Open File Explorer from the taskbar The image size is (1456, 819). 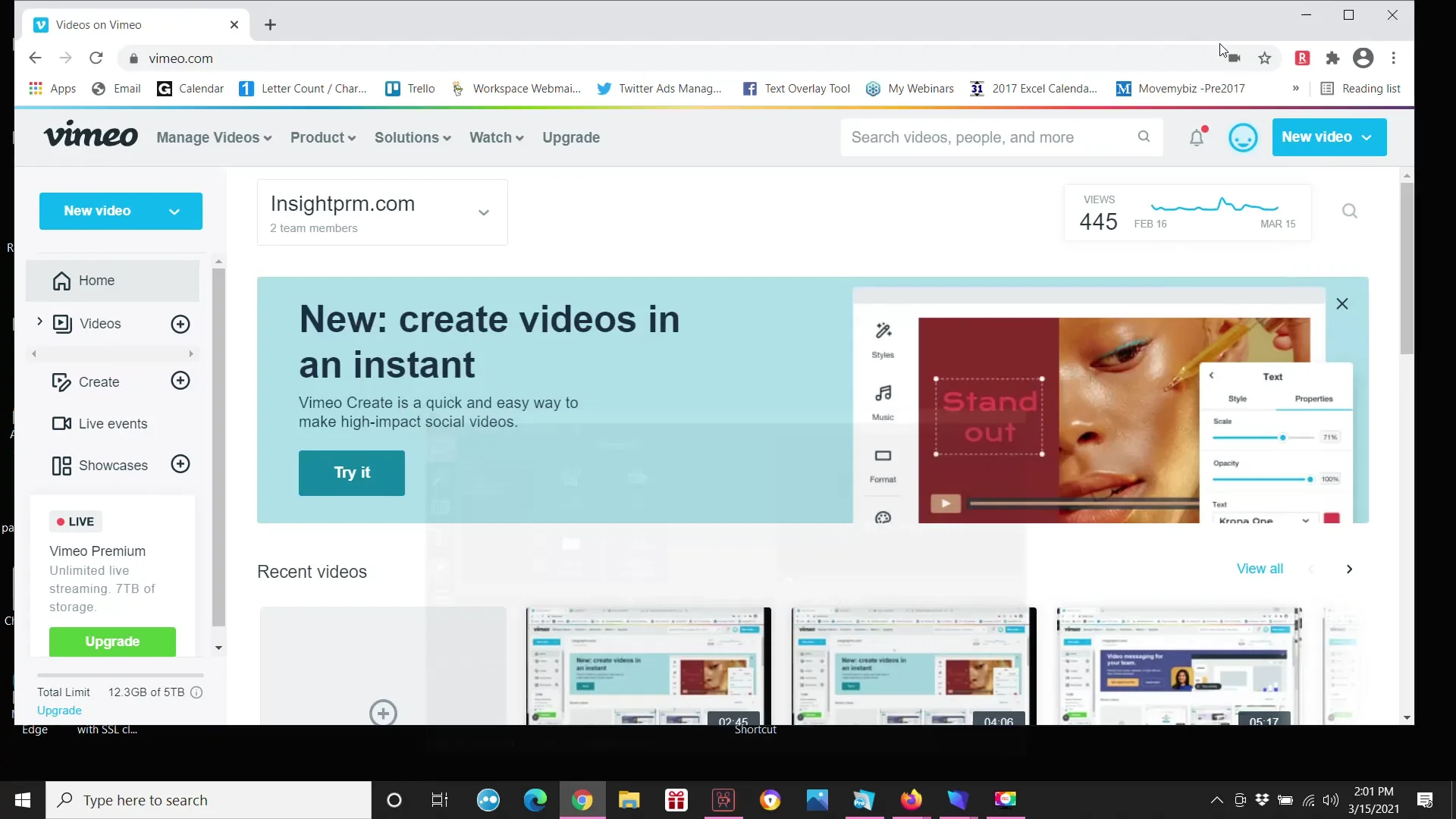629,800
